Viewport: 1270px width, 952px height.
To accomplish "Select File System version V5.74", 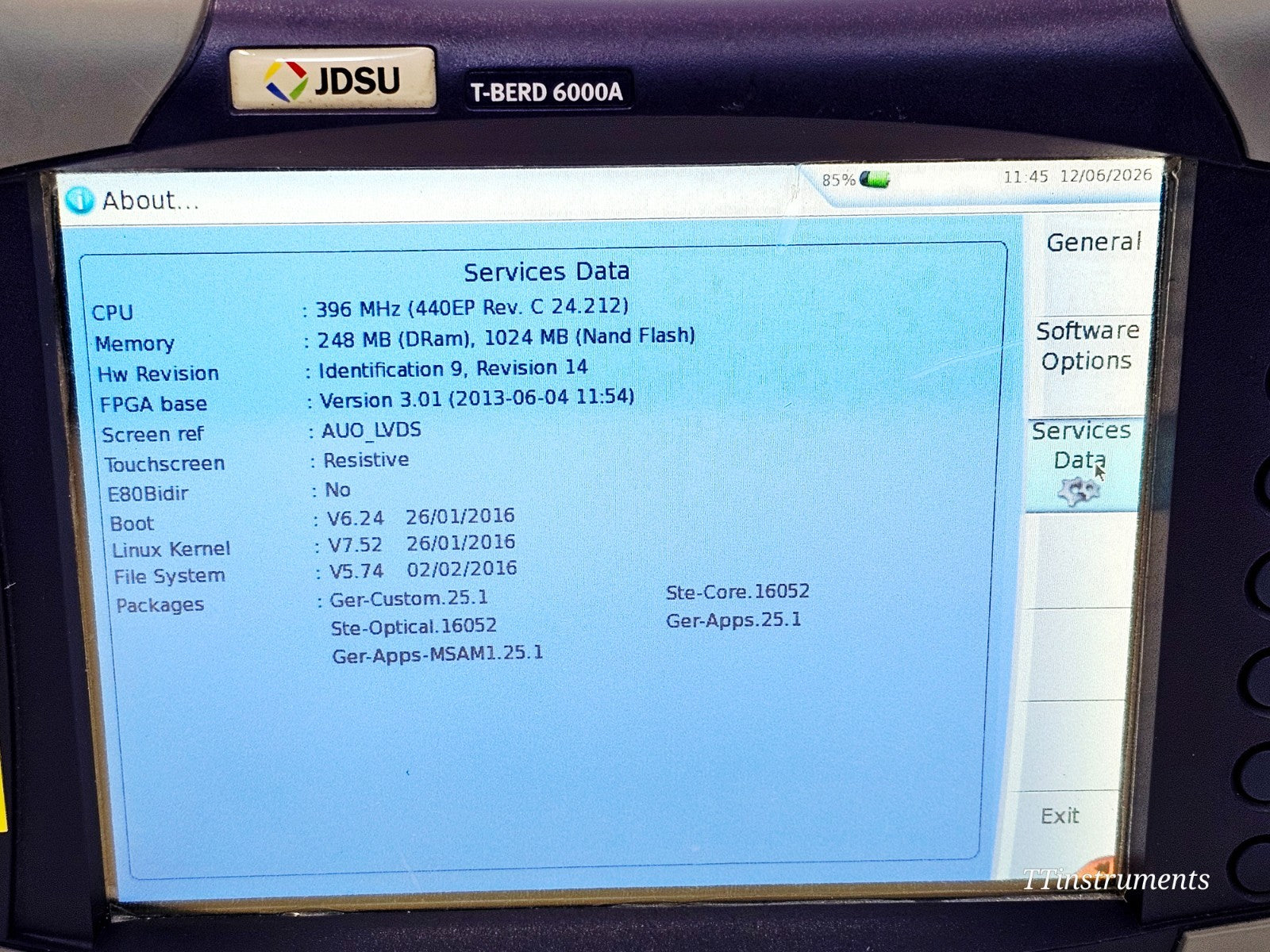I will point(357,571).
